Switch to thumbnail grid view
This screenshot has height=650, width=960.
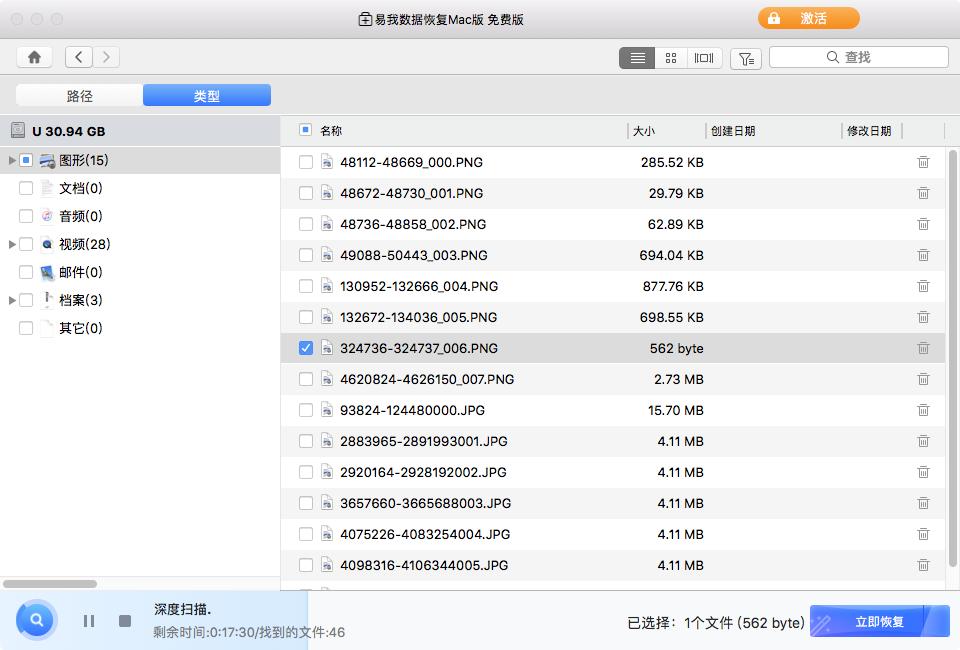[x=671, y=57]
